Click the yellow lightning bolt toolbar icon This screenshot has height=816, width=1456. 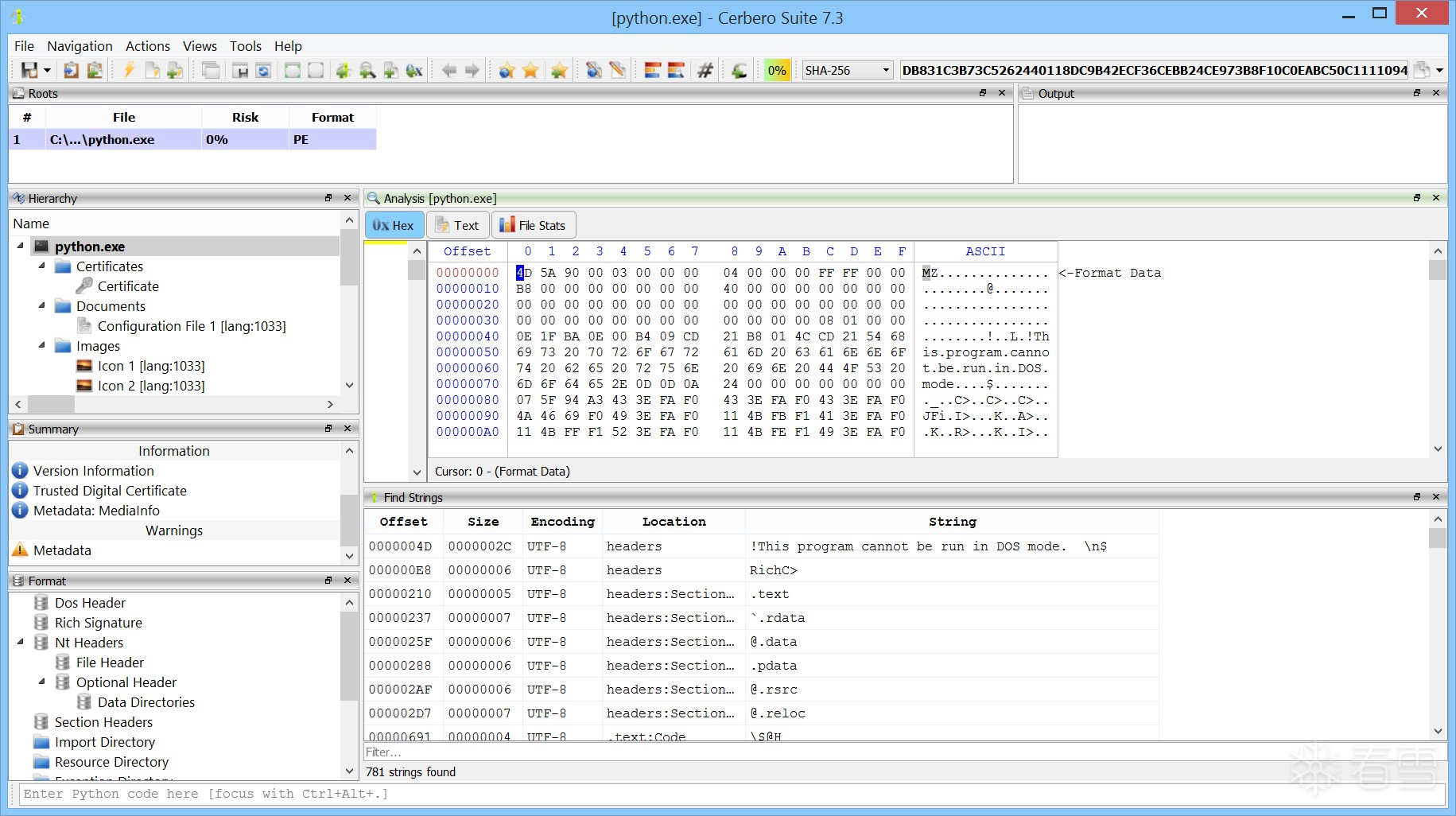tap(129, 71)
